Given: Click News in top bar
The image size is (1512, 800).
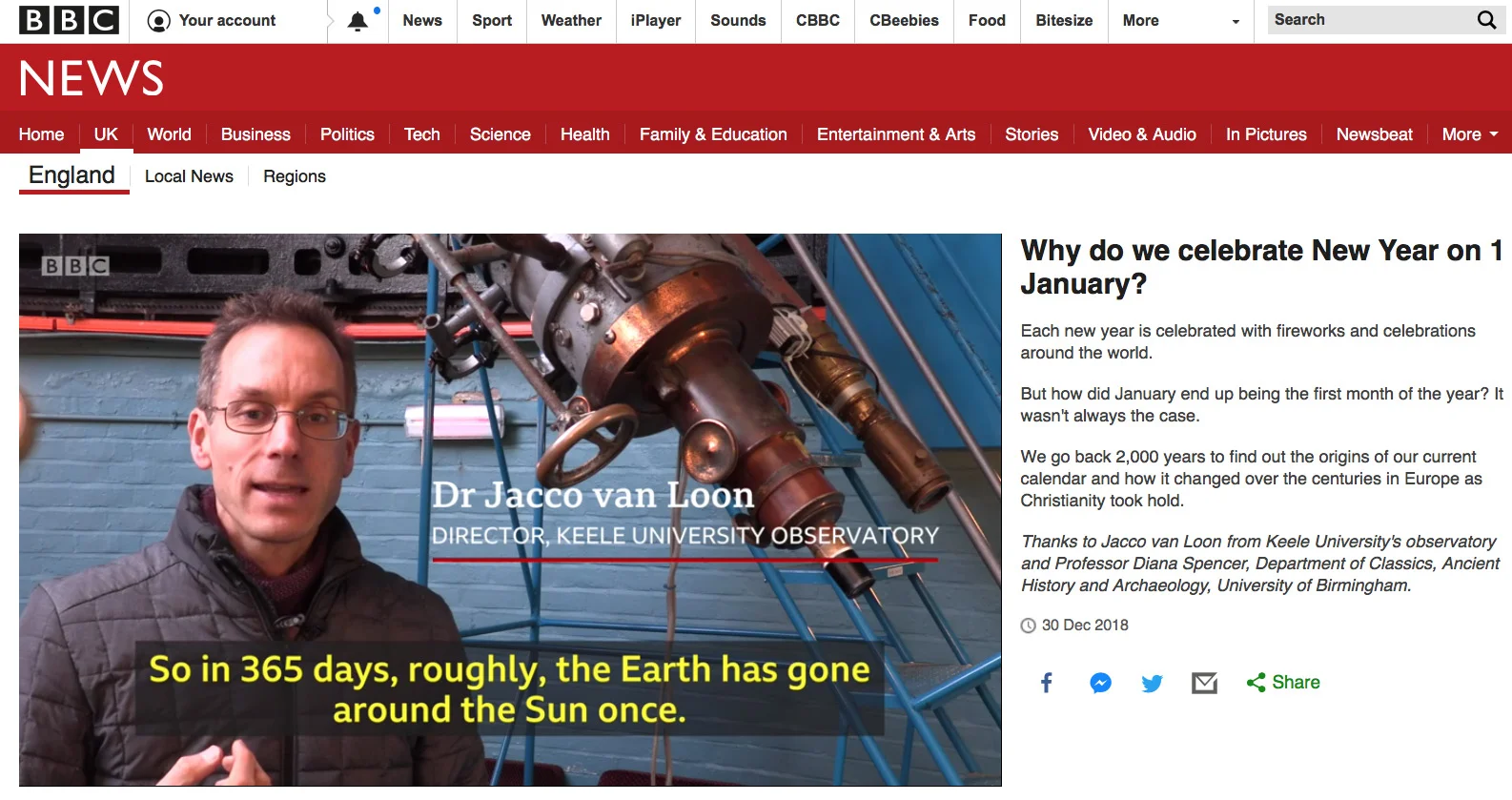Looking at the screenshot, I should (x=422, y=21).
